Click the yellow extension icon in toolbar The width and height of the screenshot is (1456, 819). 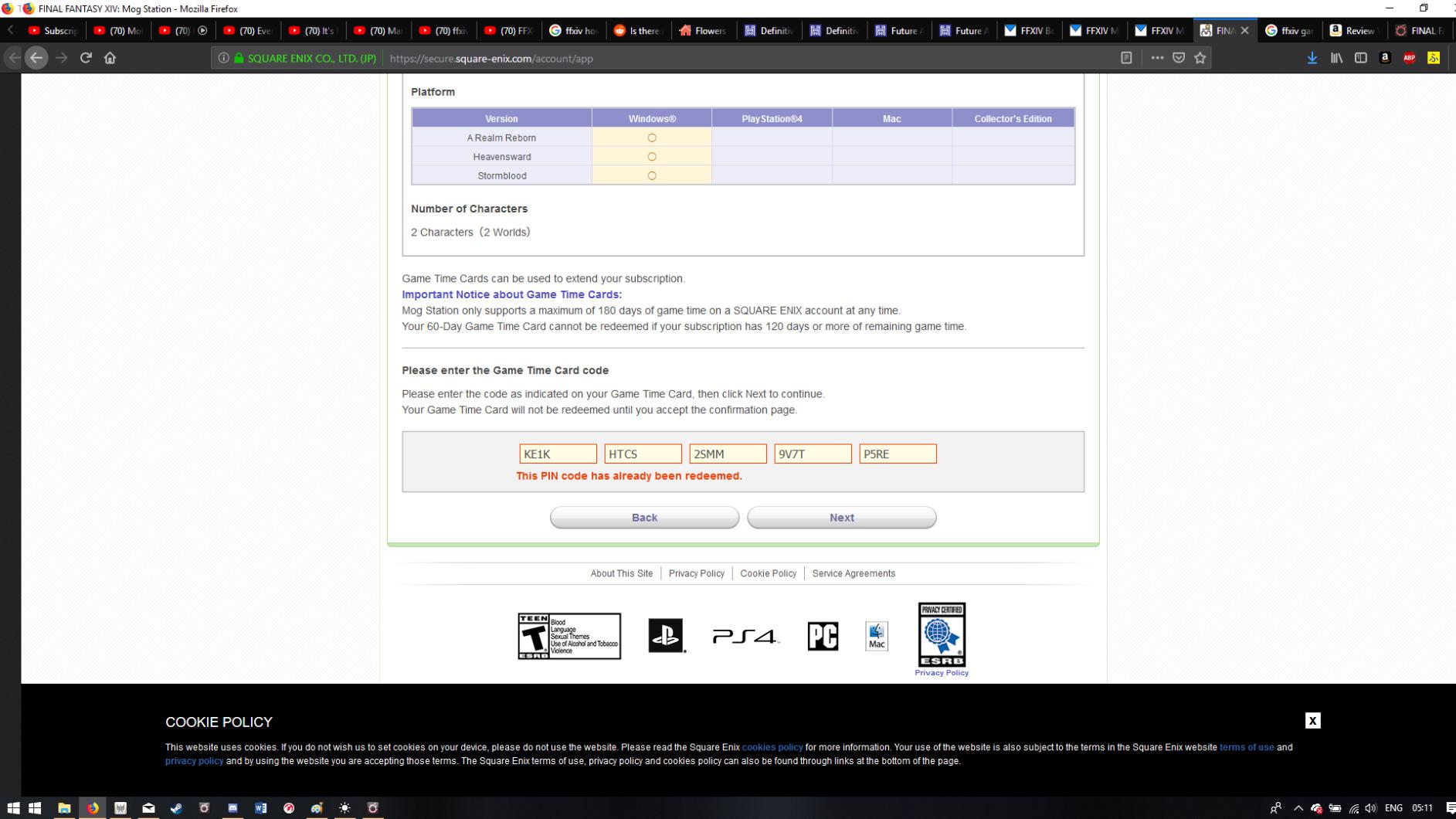click(1434, 58)
